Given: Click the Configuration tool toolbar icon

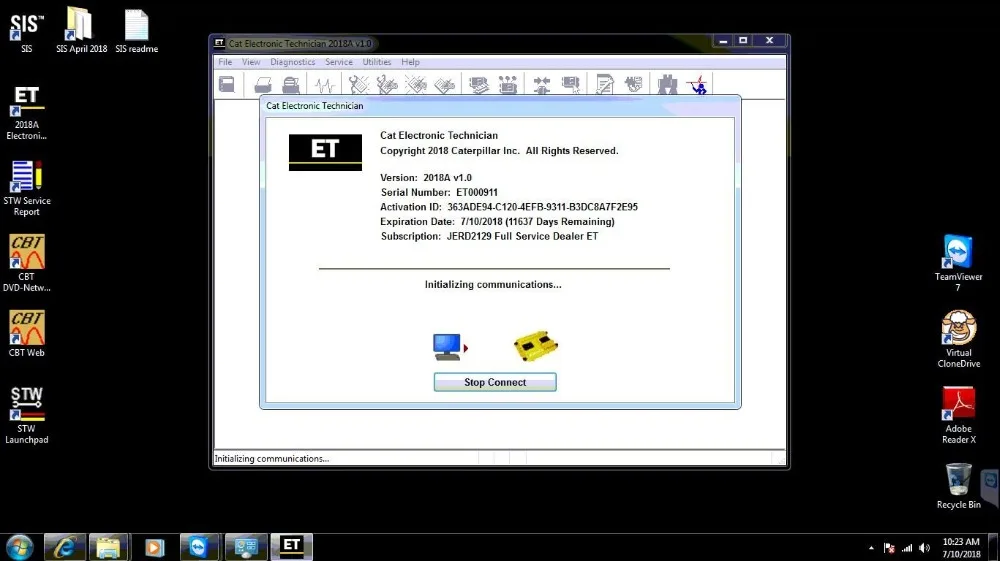Looking at the screenshot, I should point(508,84).
